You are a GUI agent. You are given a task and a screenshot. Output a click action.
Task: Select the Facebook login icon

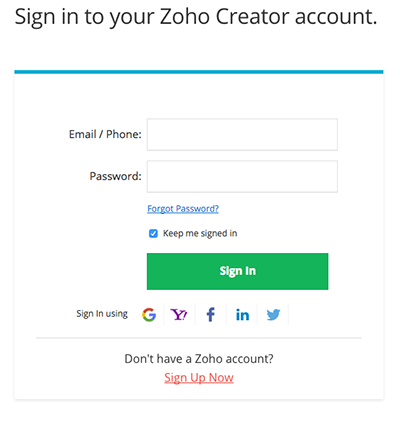pyautogui.click(x=210, y=314)
